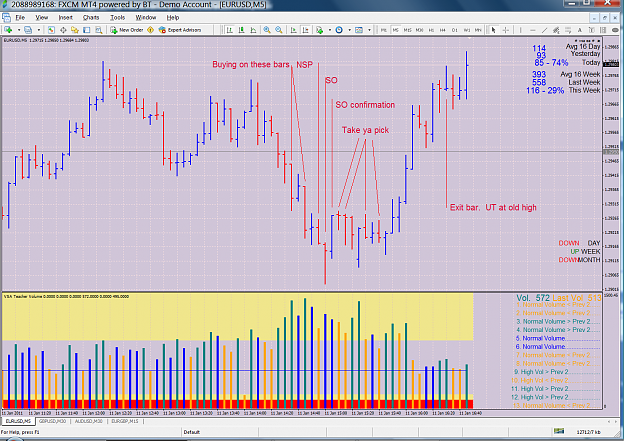Click the 'Default' profile in status bar
625x441 pixels.
click(x=192, y=432)
